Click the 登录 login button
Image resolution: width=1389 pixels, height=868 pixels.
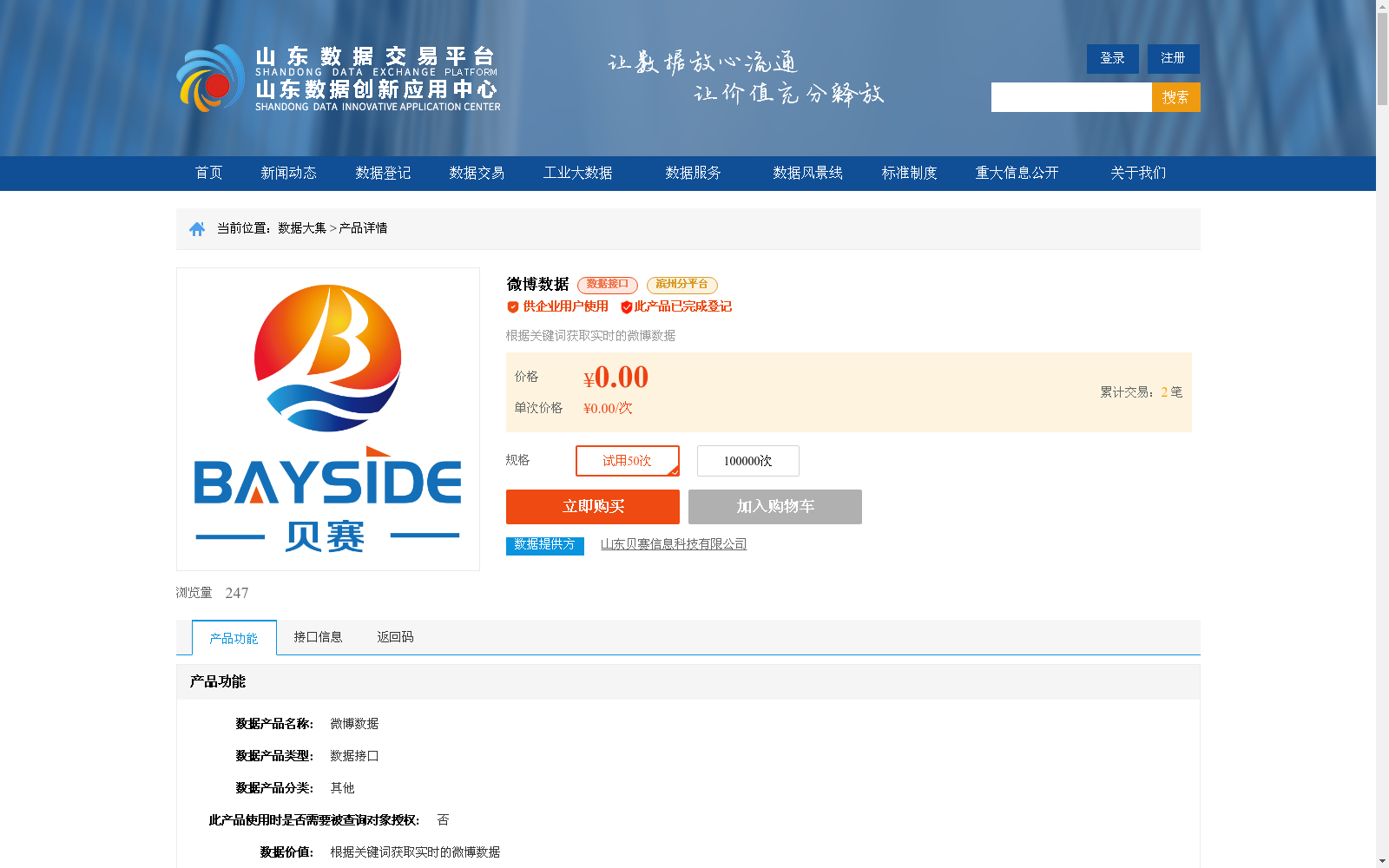[1113, 58]
